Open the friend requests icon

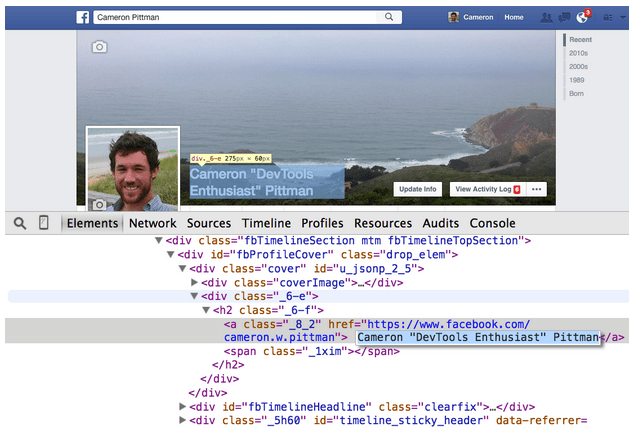pos(546,17)
